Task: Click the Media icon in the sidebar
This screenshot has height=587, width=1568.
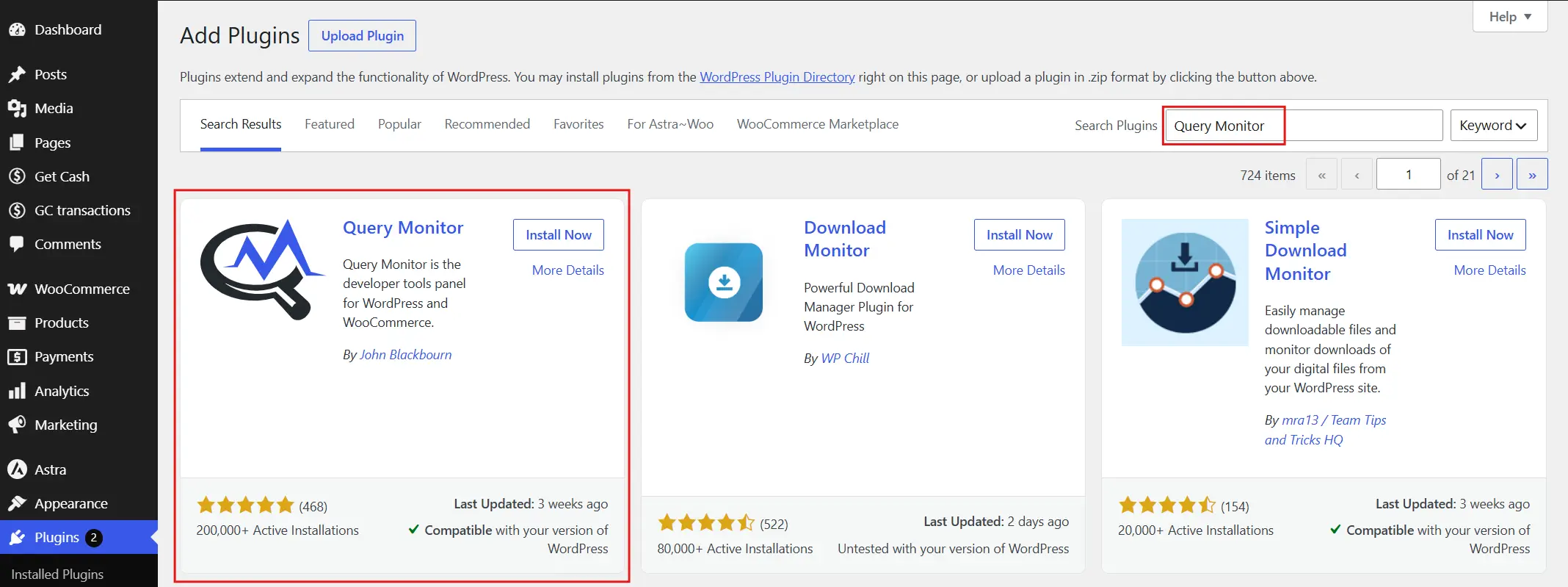Action: (x=17, y=109)
